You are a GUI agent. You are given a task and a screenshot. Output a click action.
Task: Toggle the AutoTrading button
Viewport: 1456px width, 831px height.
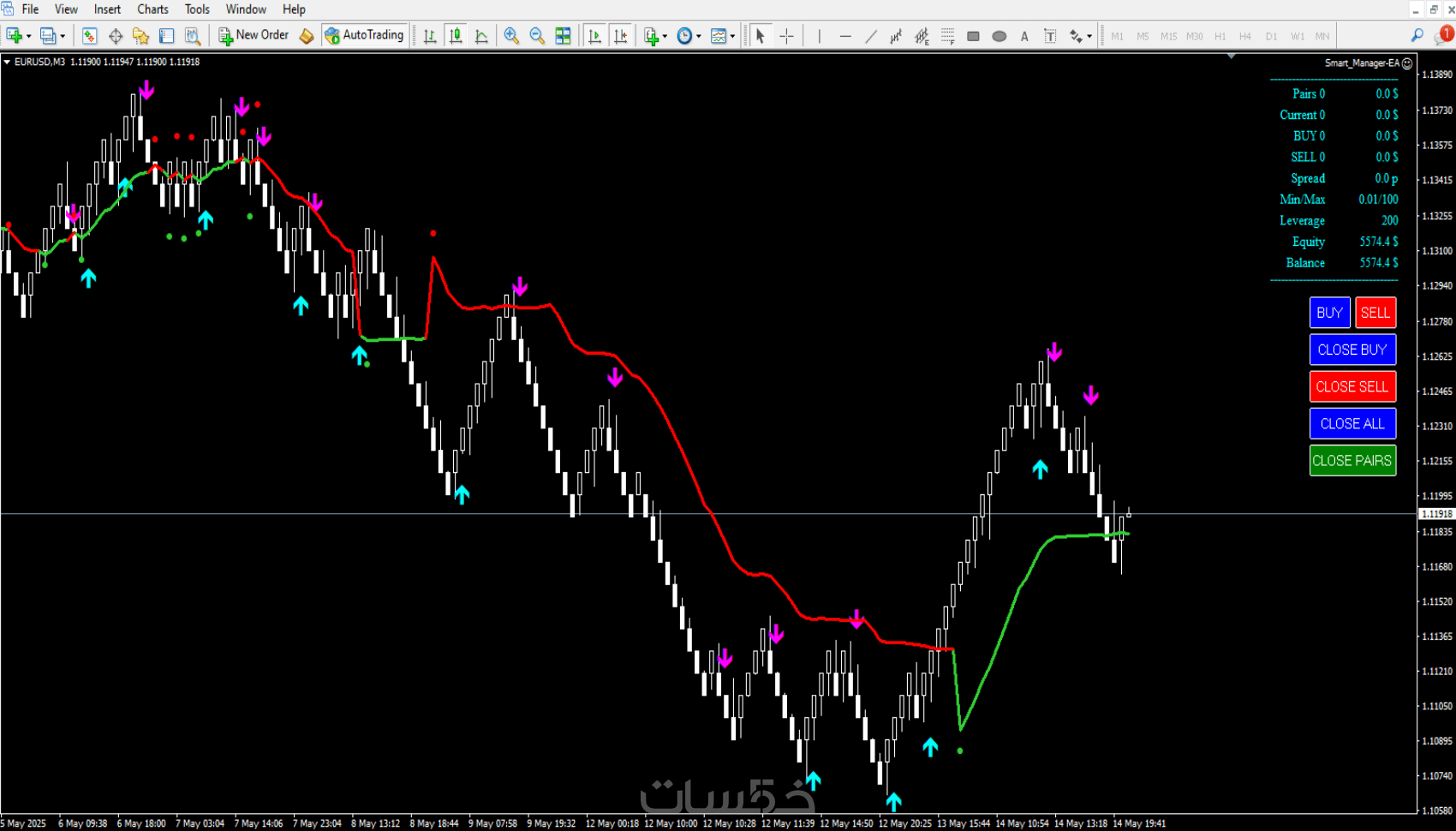pos(364,35)
